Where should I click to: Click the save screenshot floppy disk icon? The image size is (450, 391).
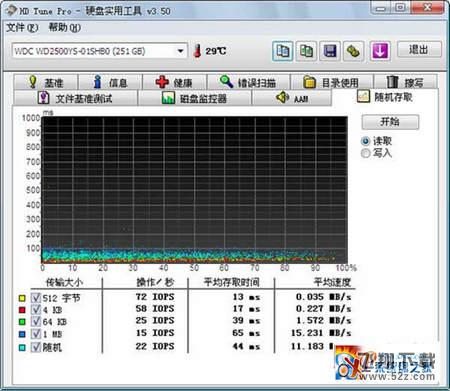[330, 51]
